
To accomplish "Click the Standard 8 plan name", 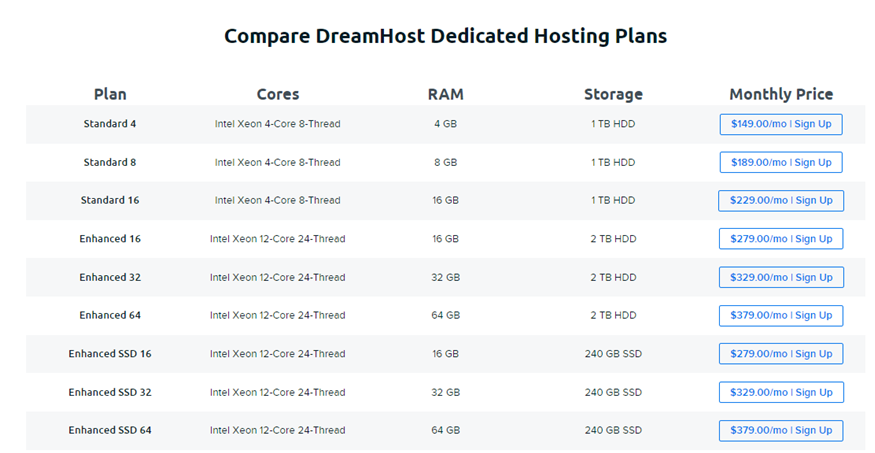I will (110, 162).
